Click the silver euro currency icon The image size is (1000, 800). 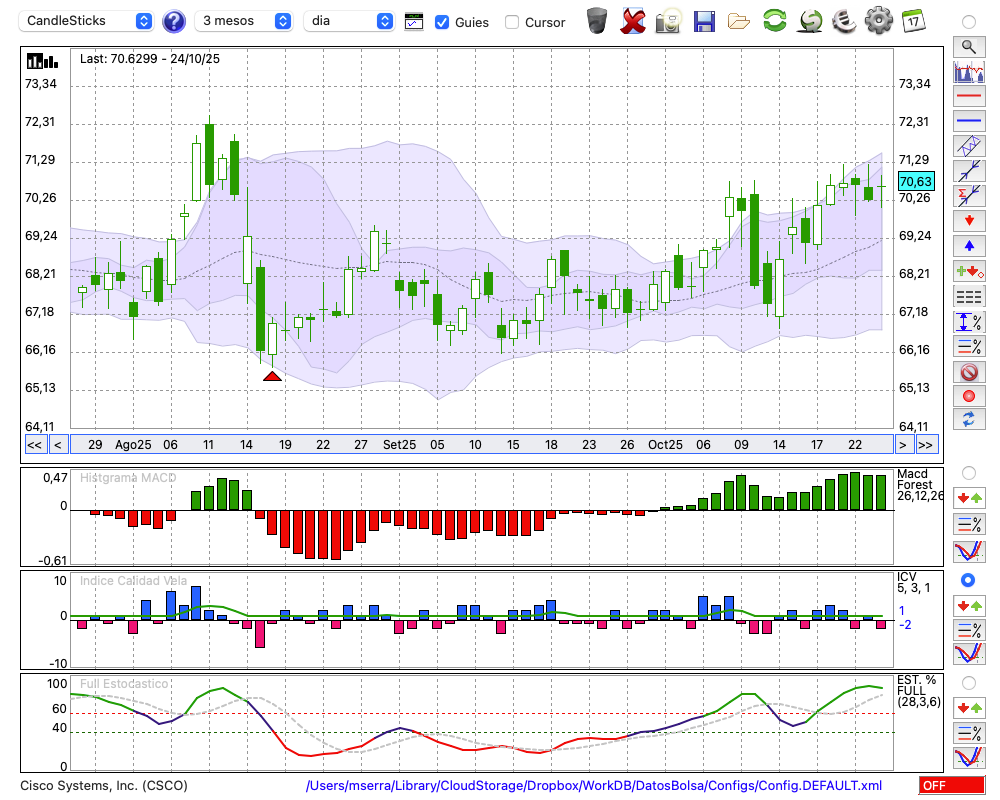844,20
